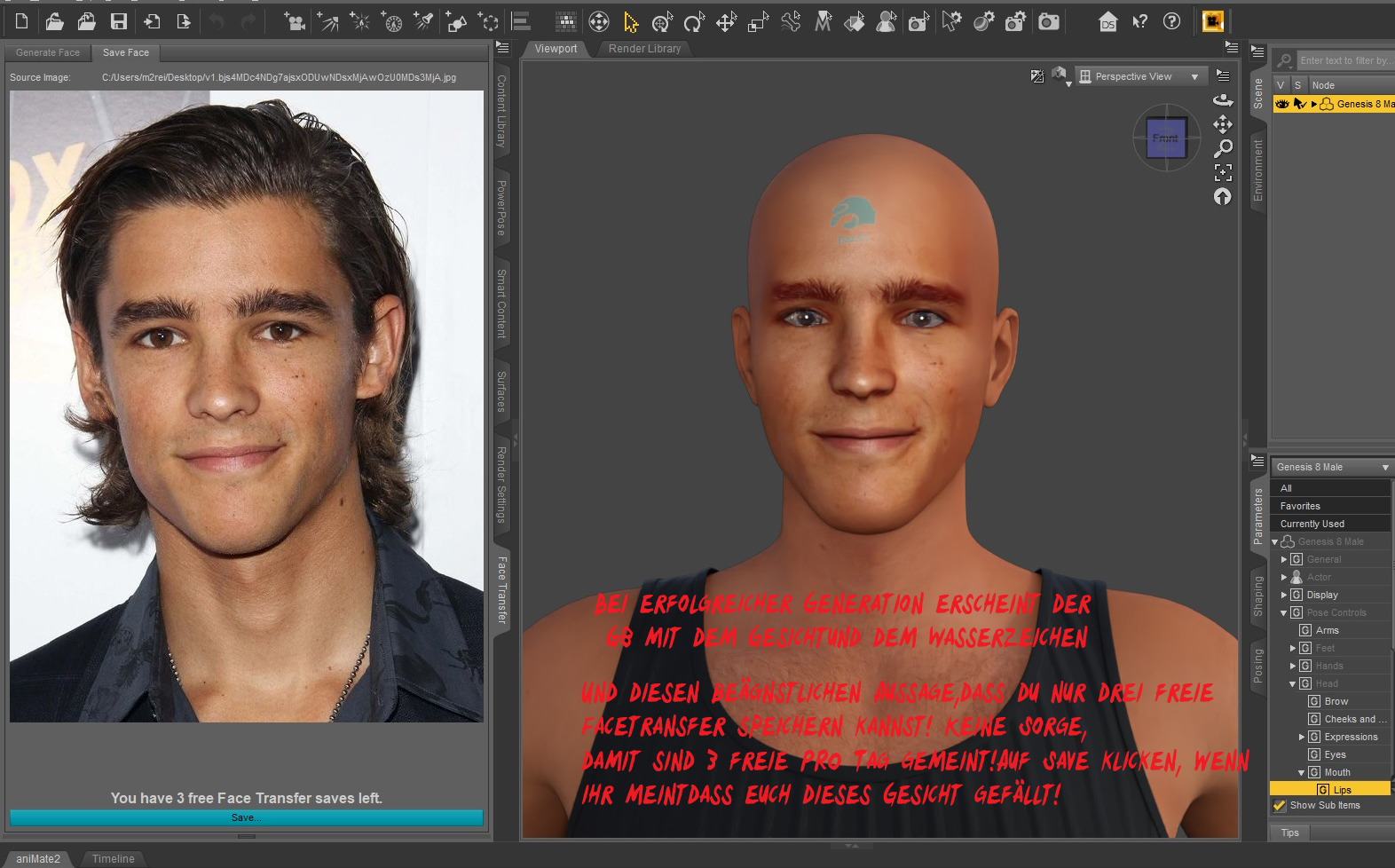Screen dimensions: 1395x868
Task: Select the Brow item under Head
Action: pyautogui.click(x=1336, y=701)
